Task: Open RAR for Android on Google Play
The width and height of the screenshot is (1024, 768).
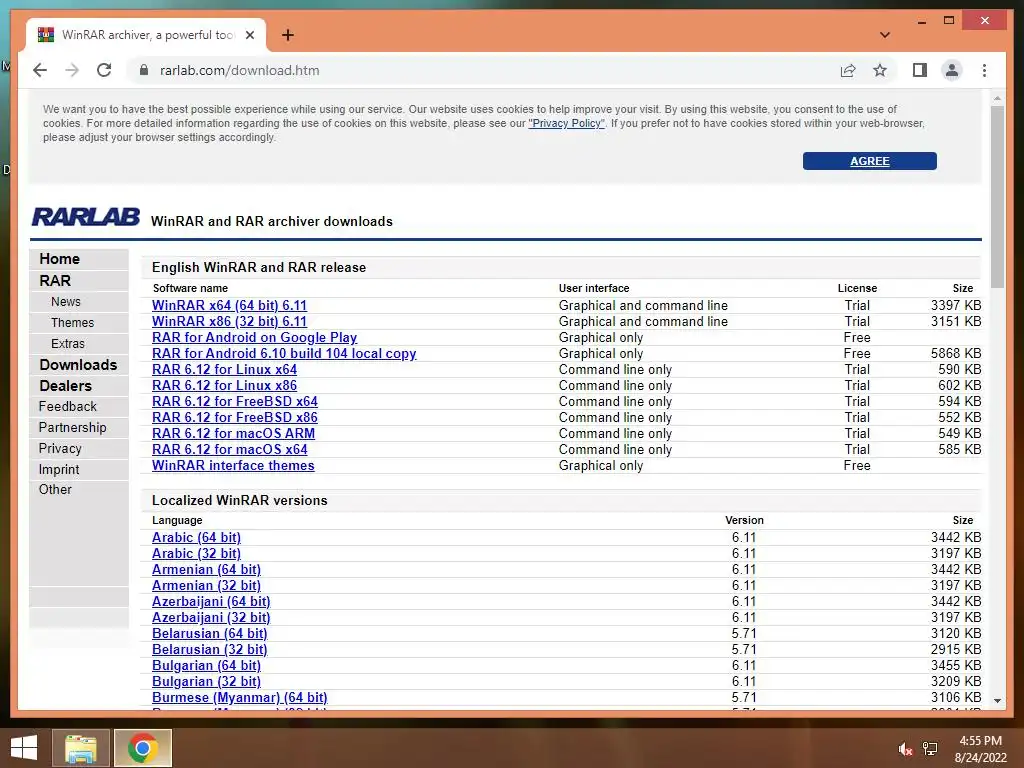Action: click(255, 338)
